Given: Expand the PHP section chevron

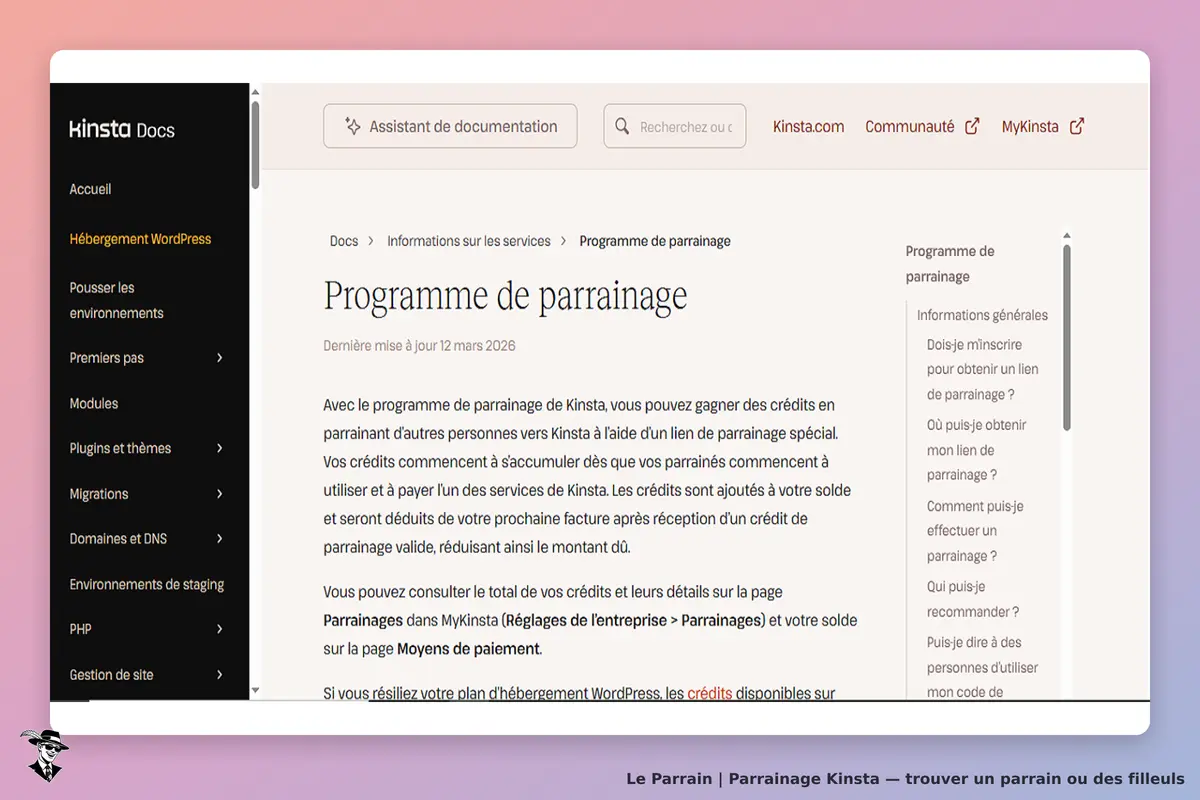Looking at the screenshot, I should [x=220, y=629].
